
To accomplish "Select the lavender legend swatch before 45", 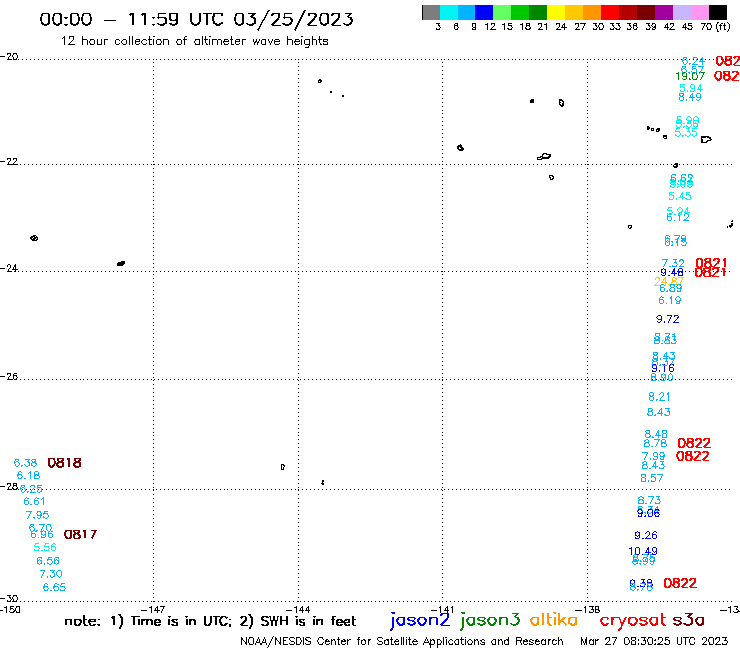I will pyautogui.click(x=681, y=12).
